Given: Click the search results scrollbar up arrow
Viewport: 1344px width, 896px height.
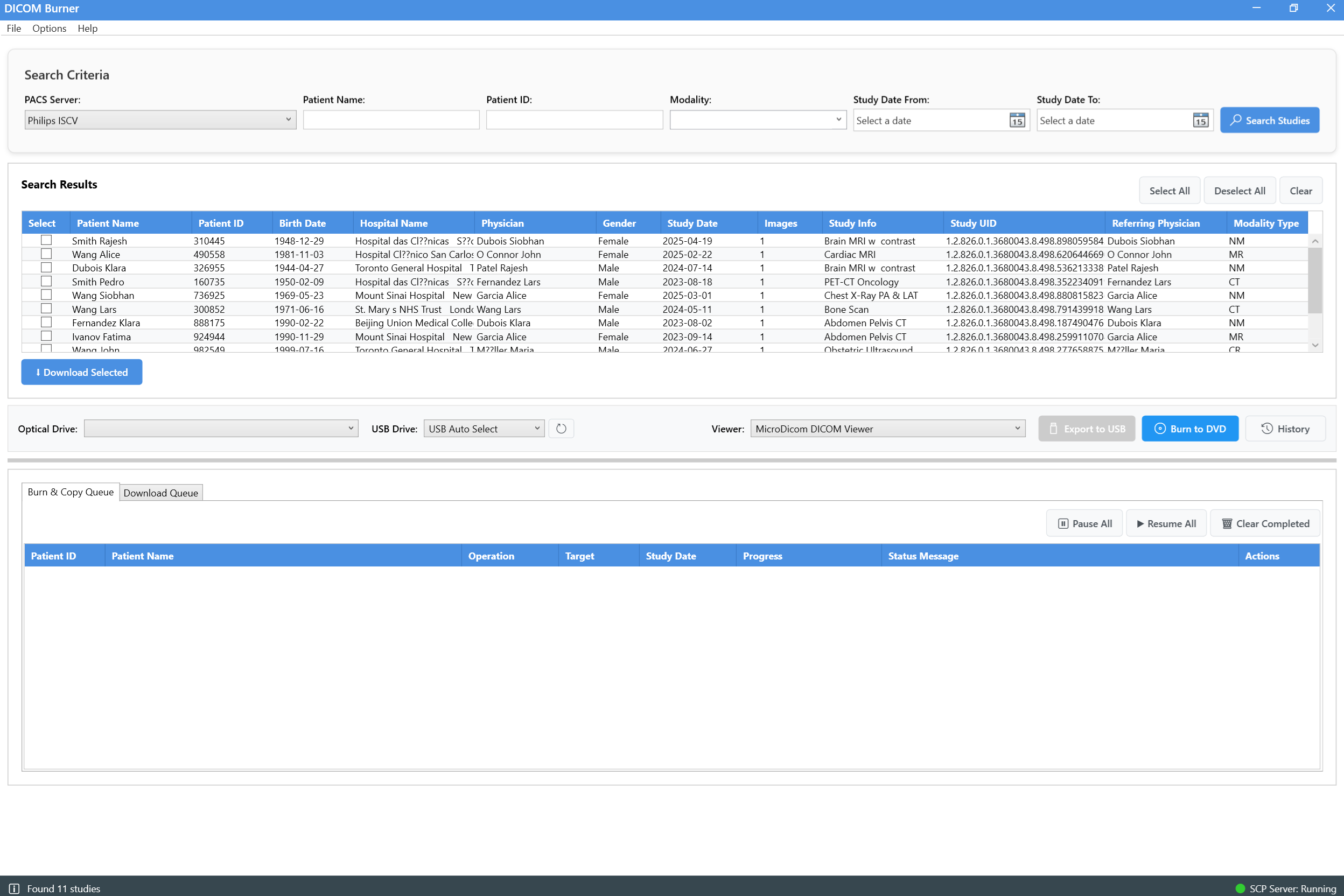Looking at the screenshot, I should click(1315, 241).
